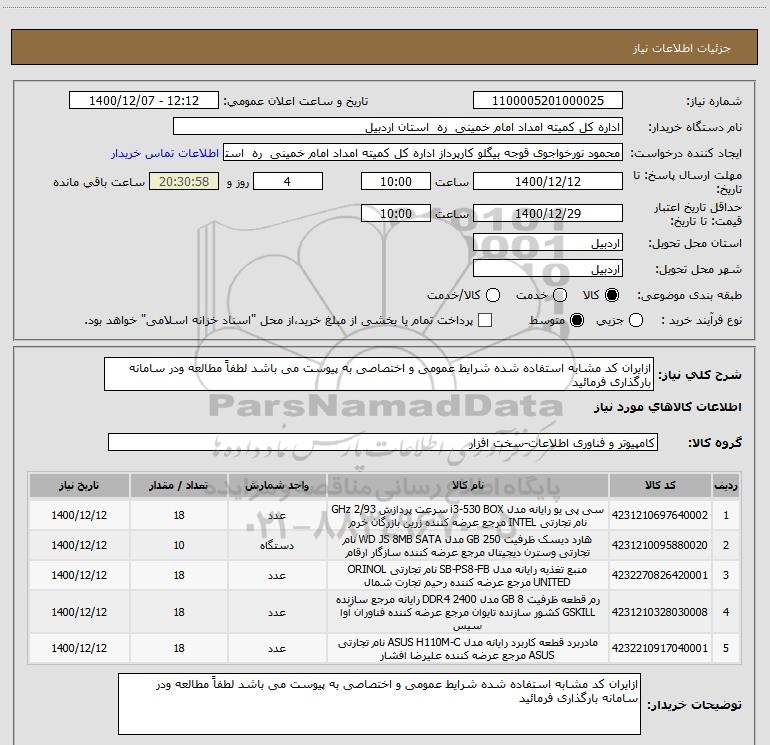770x745 pixels.
Task: Click the remaining days field showing 4
Action: [x=288, y=181]
